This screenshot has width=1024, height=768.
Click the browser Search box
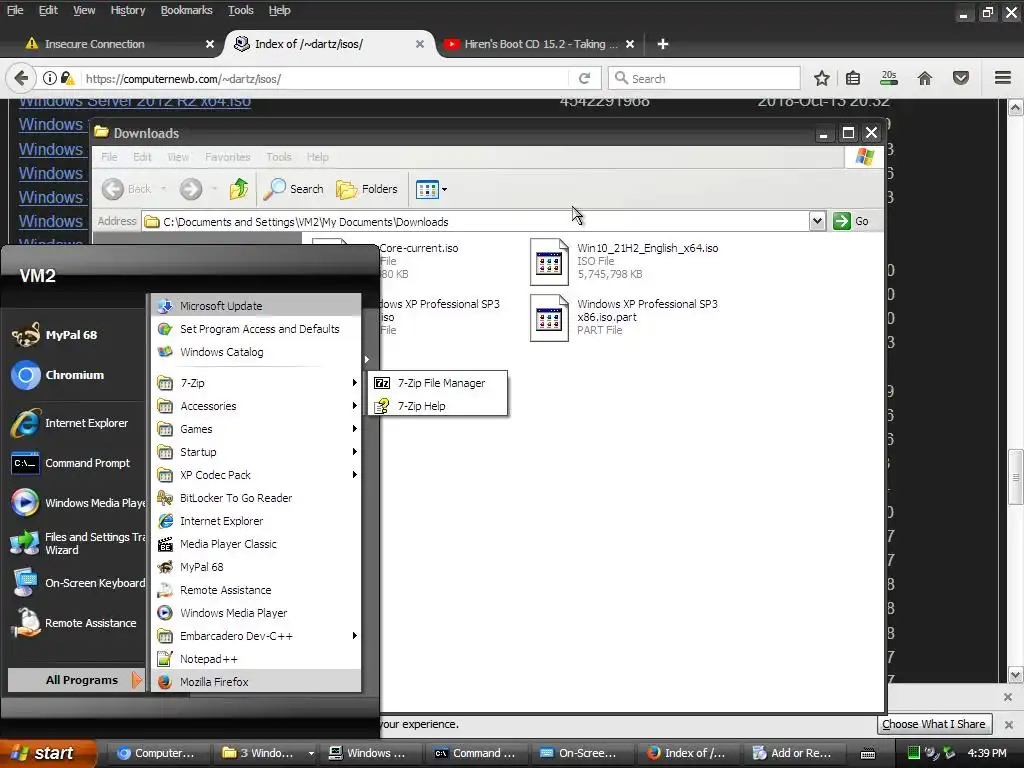(x=704, y=78)
